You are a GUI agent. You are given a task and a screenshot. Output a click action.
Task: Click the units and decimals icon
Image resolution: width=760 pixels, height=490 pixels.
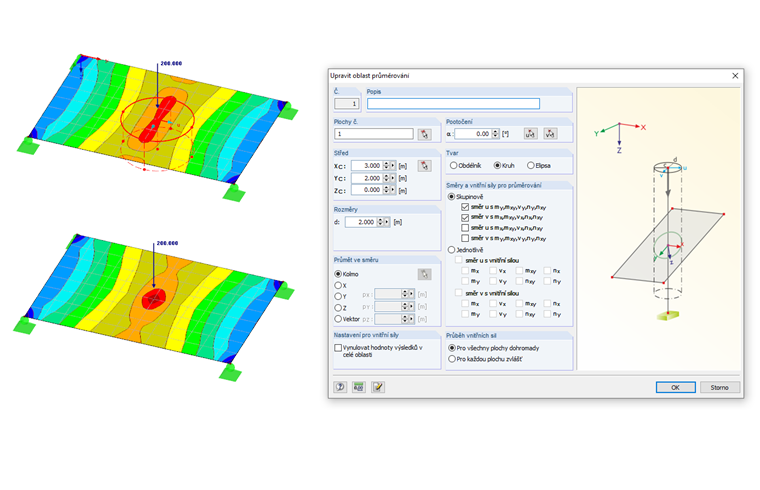click(359, 387)
